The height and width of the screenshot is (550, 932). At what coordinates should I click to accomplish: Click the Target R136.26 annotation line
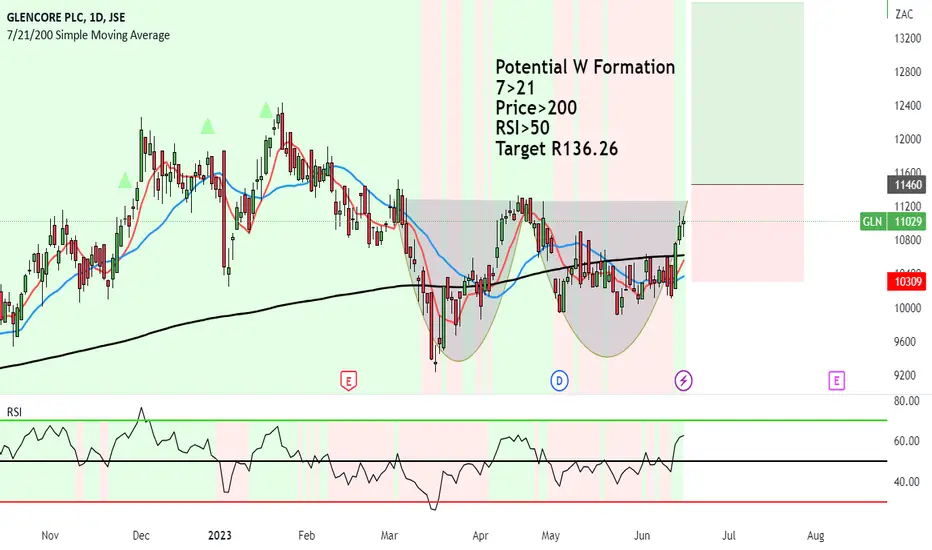pos(557,149)
